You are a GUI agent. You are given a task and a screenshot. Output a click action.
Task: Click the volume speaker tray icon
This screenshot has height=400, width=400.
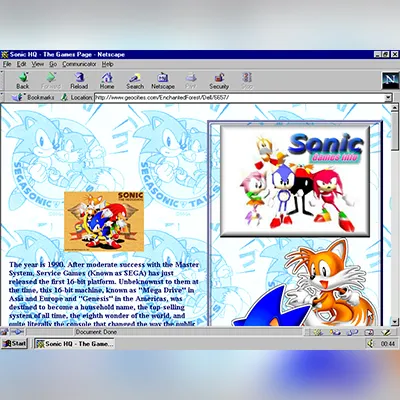click(370, 343)
